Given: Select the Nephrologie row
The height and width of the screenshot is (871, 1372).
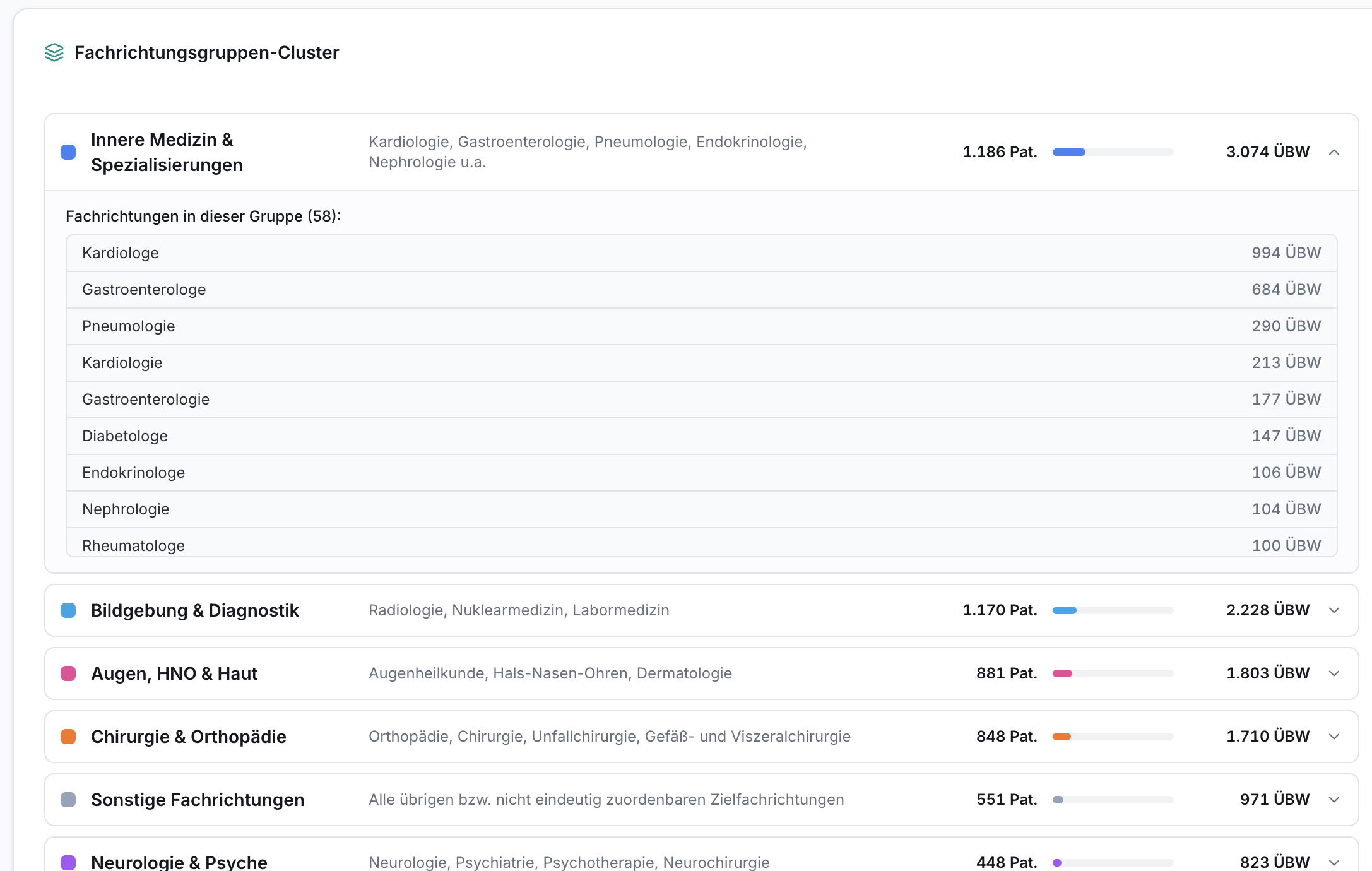Looking at the screenshot, I should pos(702,509).
